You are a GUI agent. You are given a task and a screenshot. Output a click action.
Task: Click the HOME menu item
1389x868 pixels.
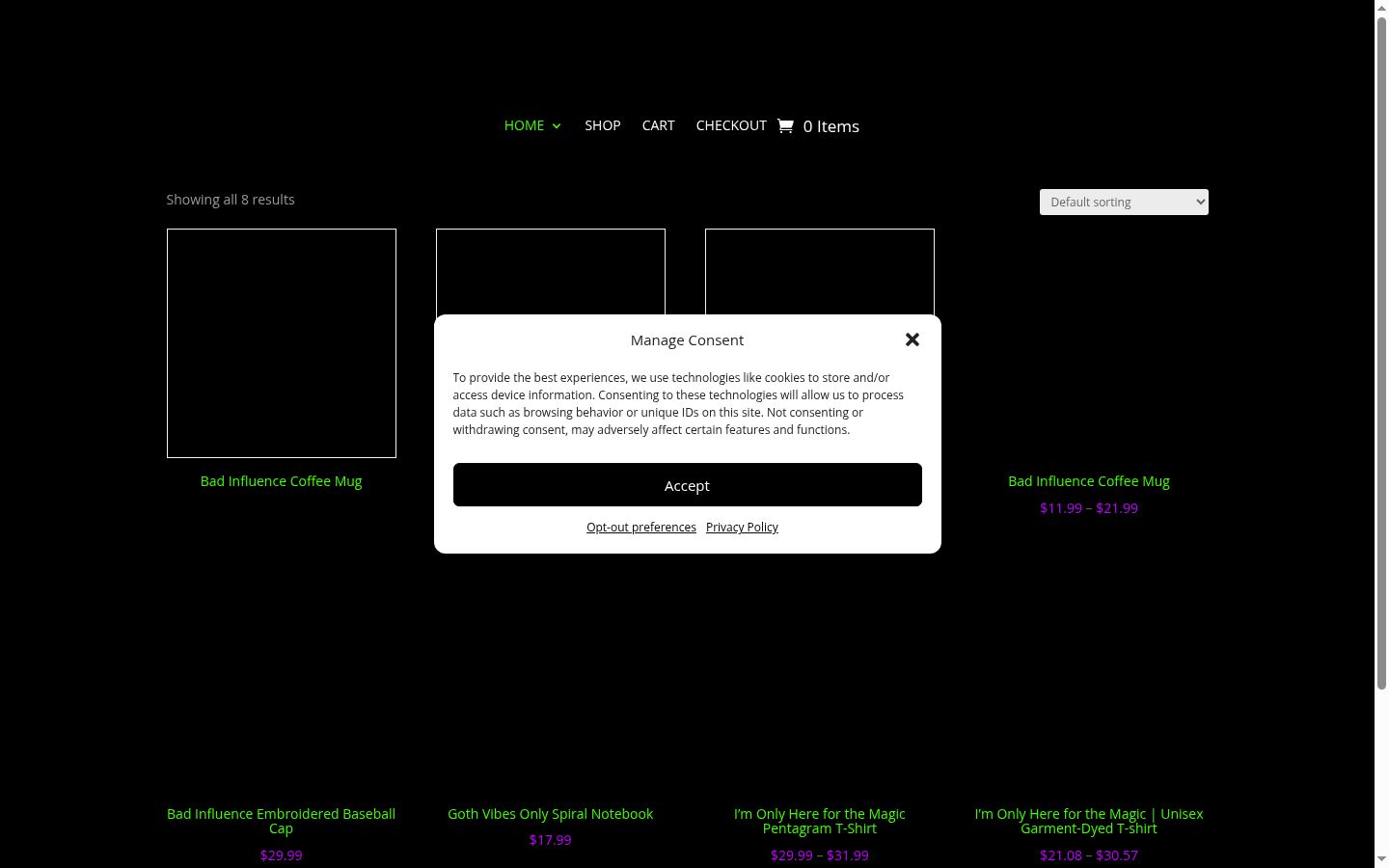524,125
